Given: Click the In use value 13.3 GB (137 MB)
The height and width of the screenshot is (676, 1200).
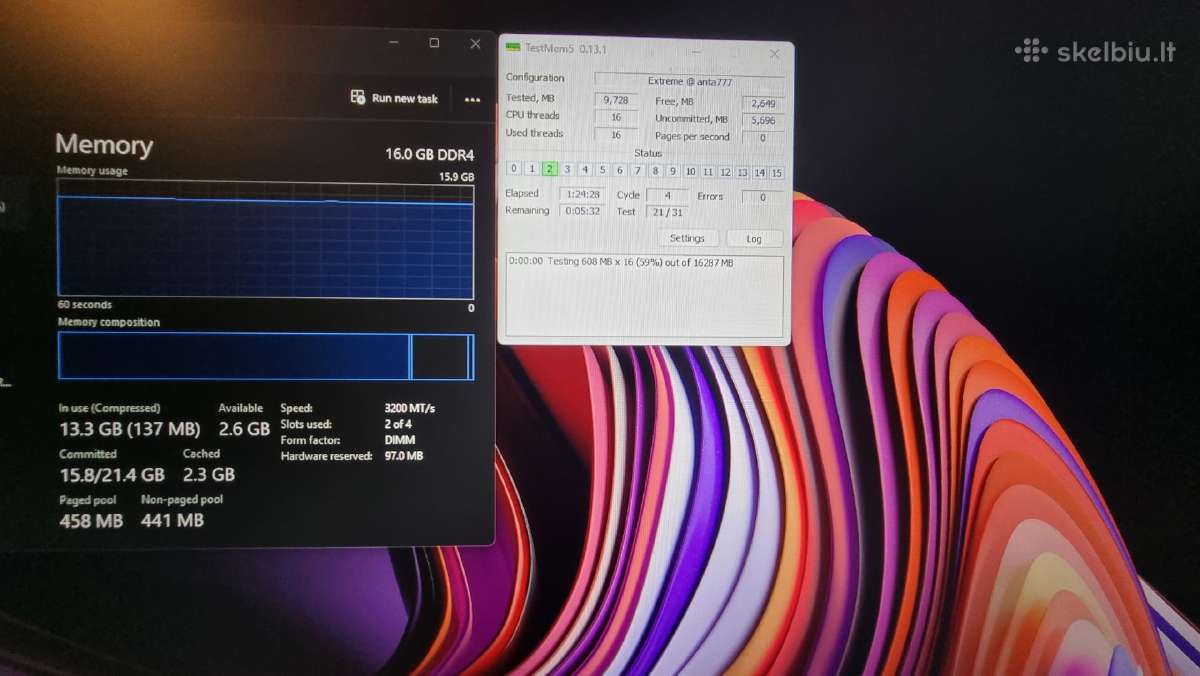Looking at the screenshot, I should 130,429.
